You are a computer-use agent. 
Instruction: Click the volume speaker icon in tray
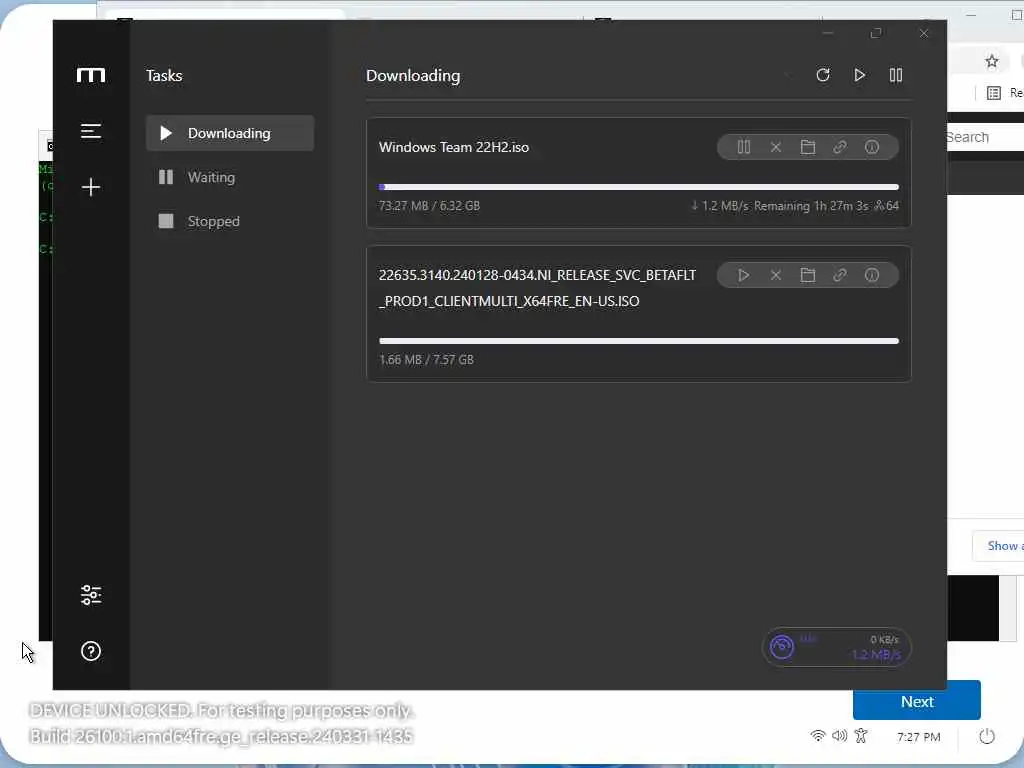click(839, 736)
